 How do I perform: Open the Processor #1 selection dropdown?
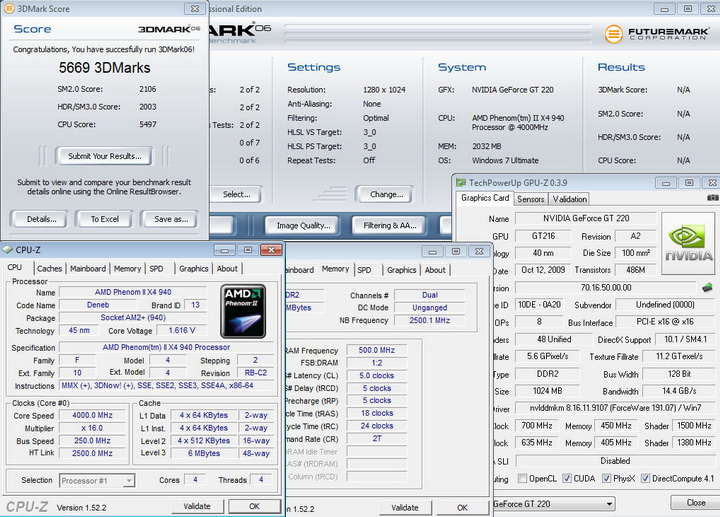coord(97,481)
